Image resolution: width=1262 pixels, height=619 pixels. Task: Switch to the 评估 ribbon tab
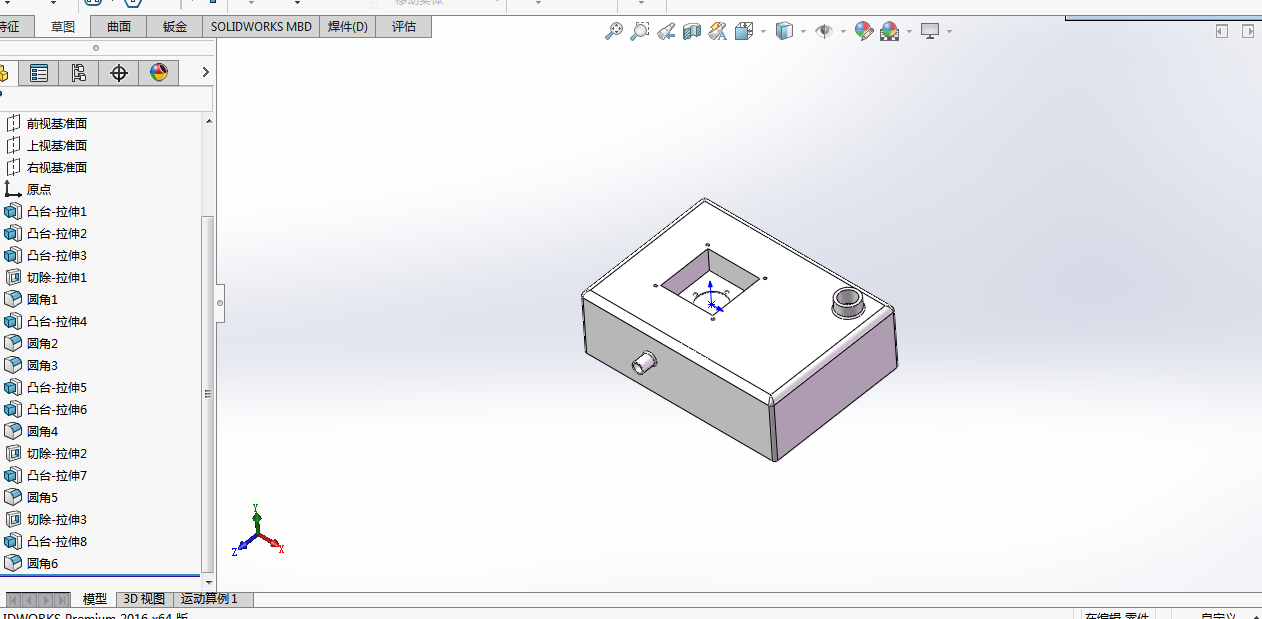404,27
